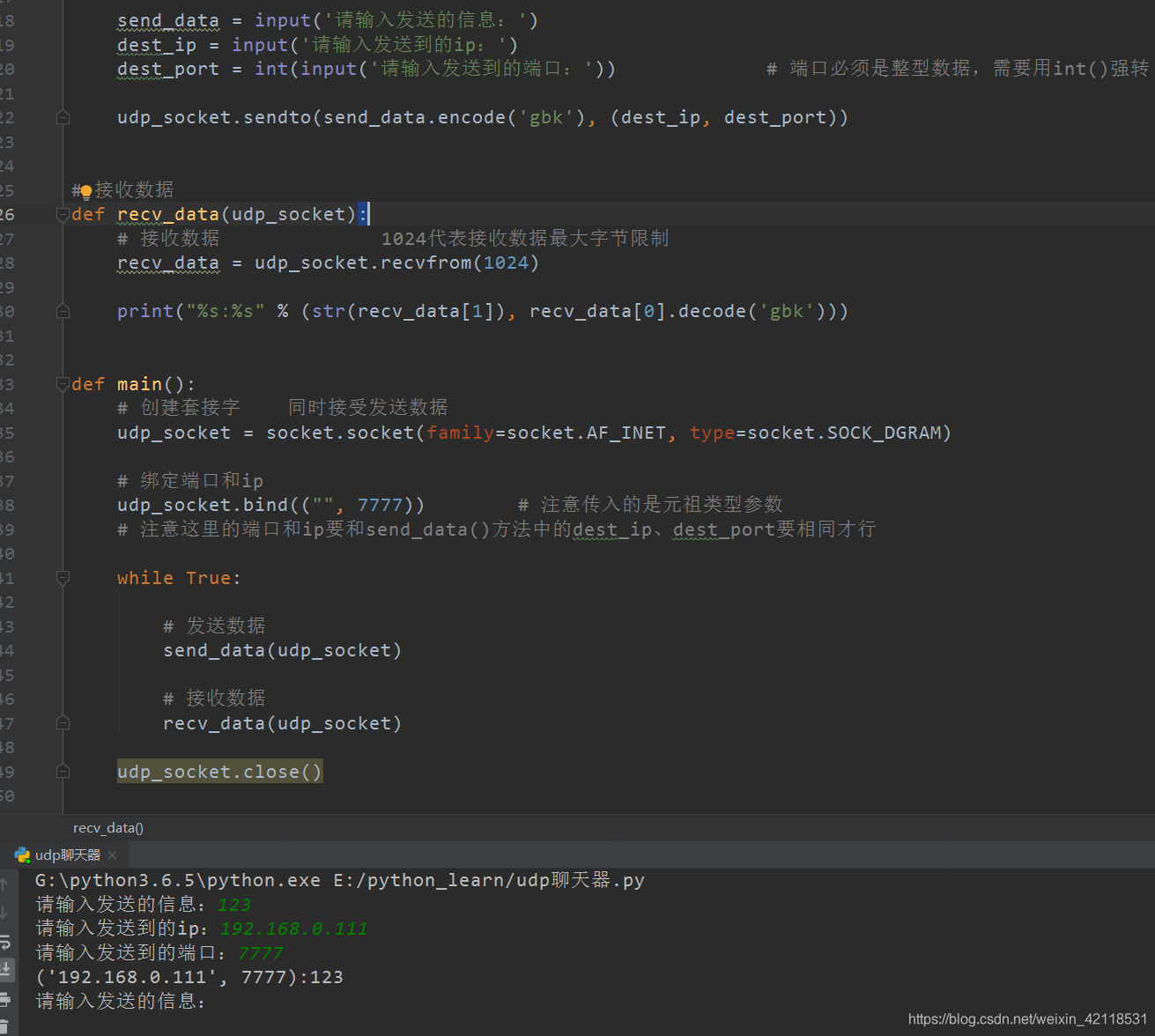The width and height of the screenshot is (1155, 1036).
Task: Click the fold end marker at recv_data(udp_socket) call
Action: [x=63, y=723]
